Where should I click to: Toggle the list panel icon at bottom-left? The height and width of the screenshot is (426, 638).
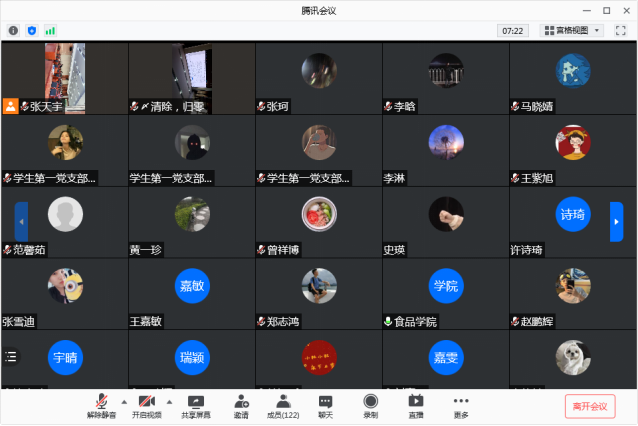(x=11, y=355)
